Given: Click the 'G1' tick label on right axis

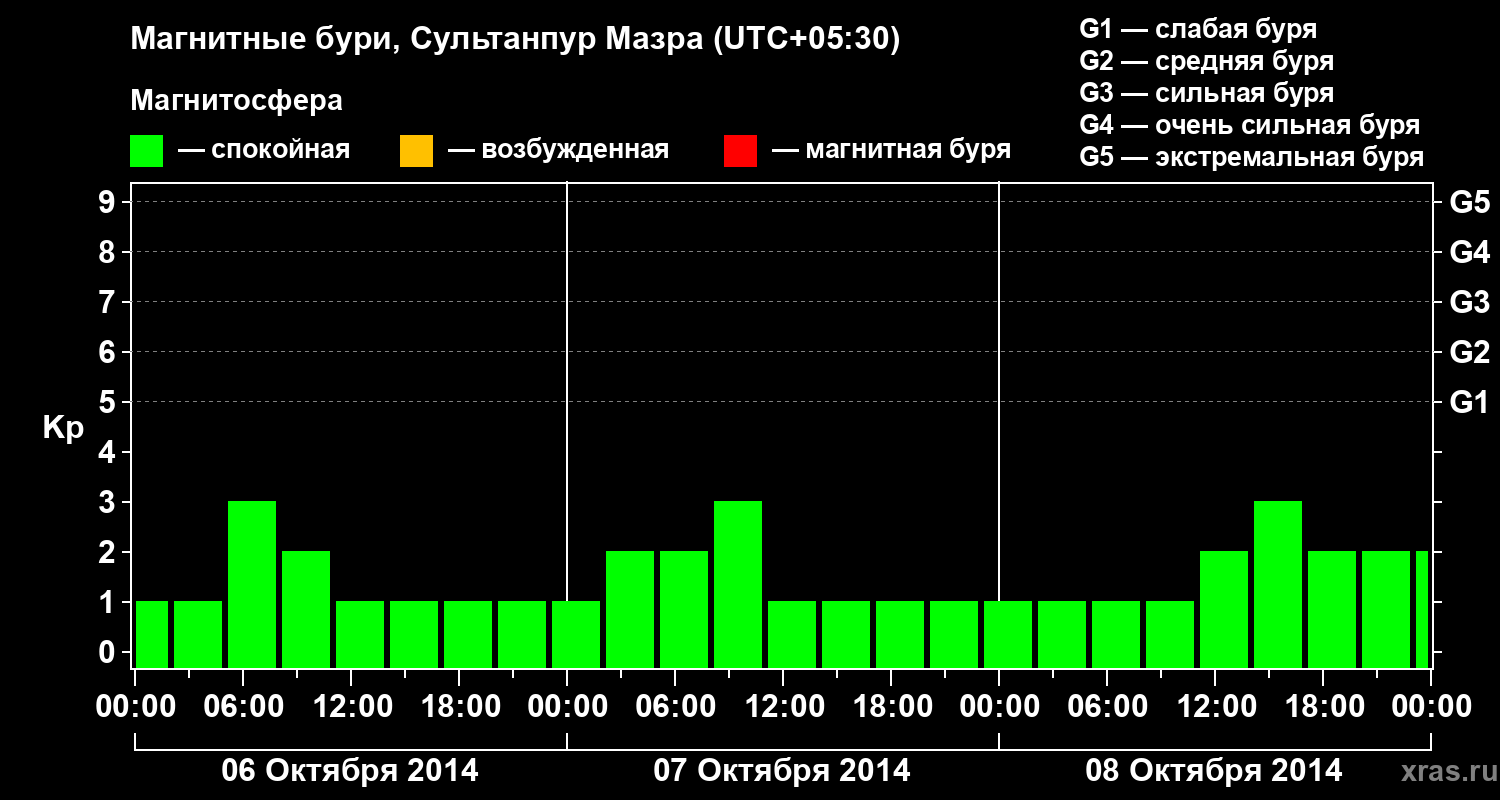Looking at the screenshot, I should pos(1470,403).
